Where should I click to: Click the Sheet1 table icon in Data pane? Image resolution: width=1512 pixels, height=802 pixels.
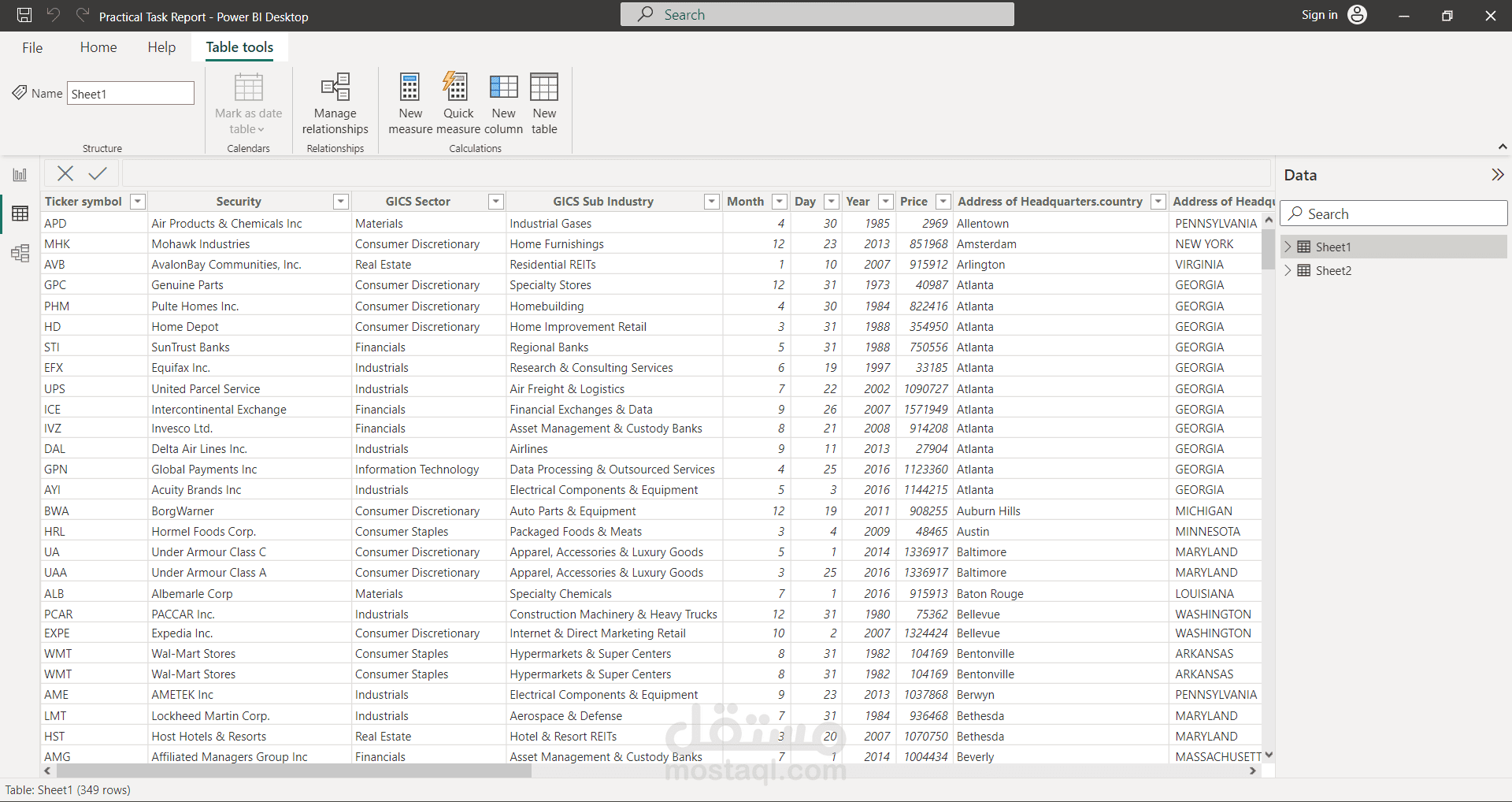point(1304,247)
